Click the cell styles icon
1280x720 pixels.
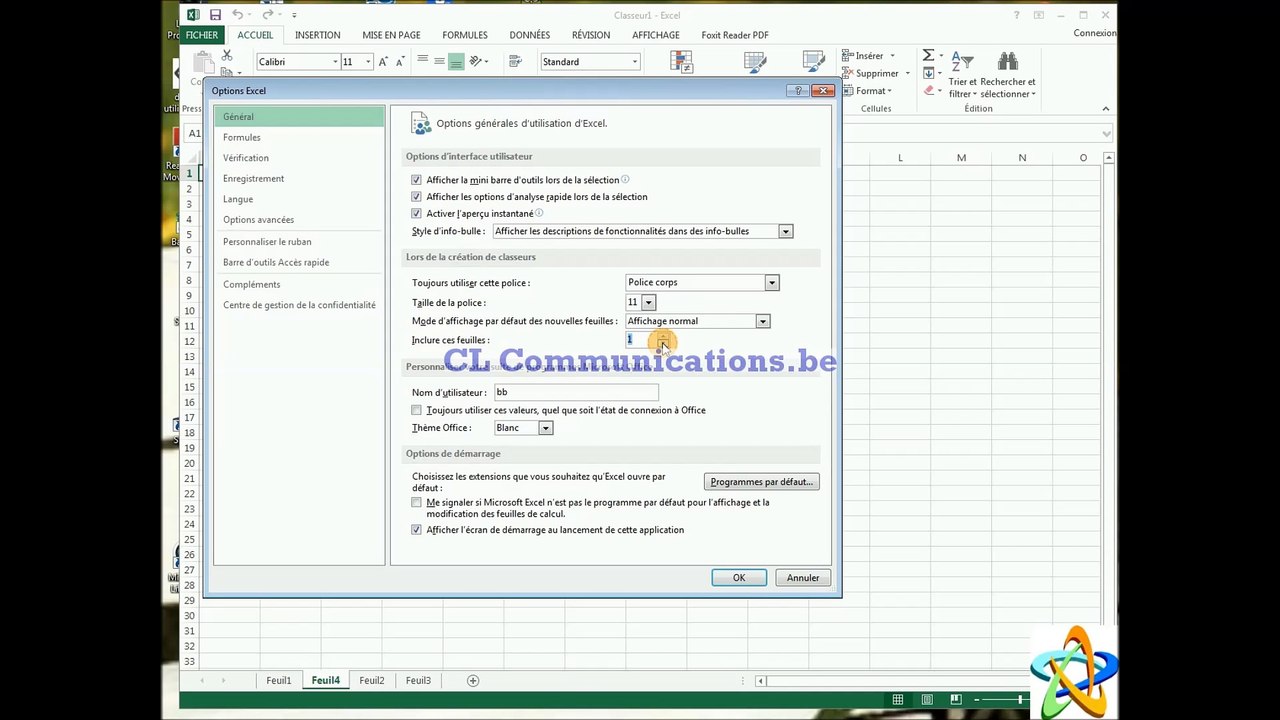click(x=813, y=62)
